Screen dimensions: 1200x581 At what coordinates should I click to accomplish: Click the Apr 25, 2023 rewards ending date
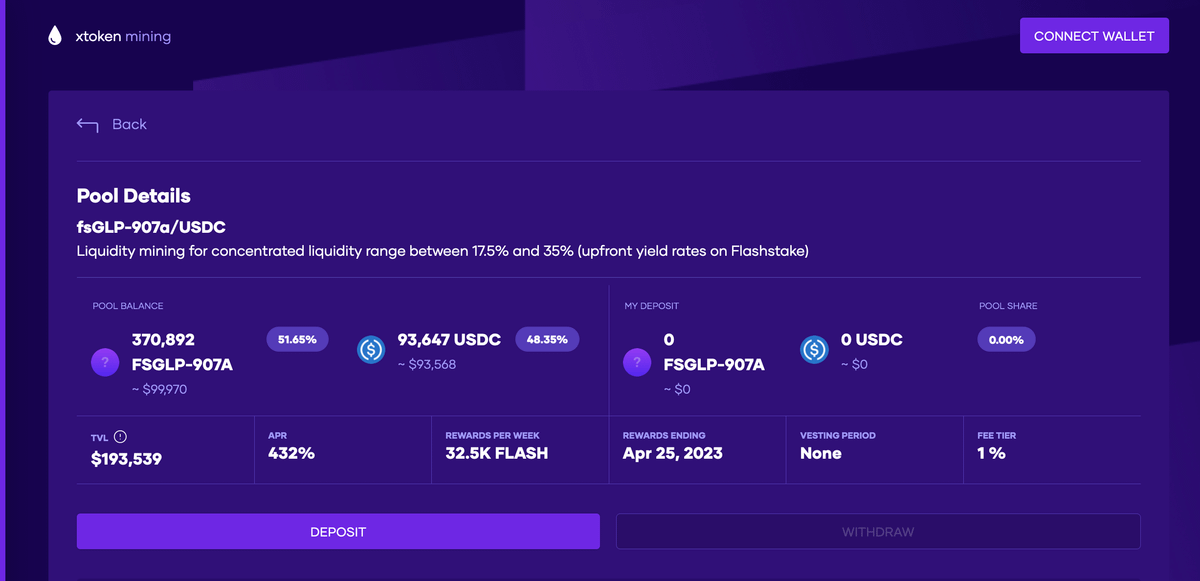point(672,454)
